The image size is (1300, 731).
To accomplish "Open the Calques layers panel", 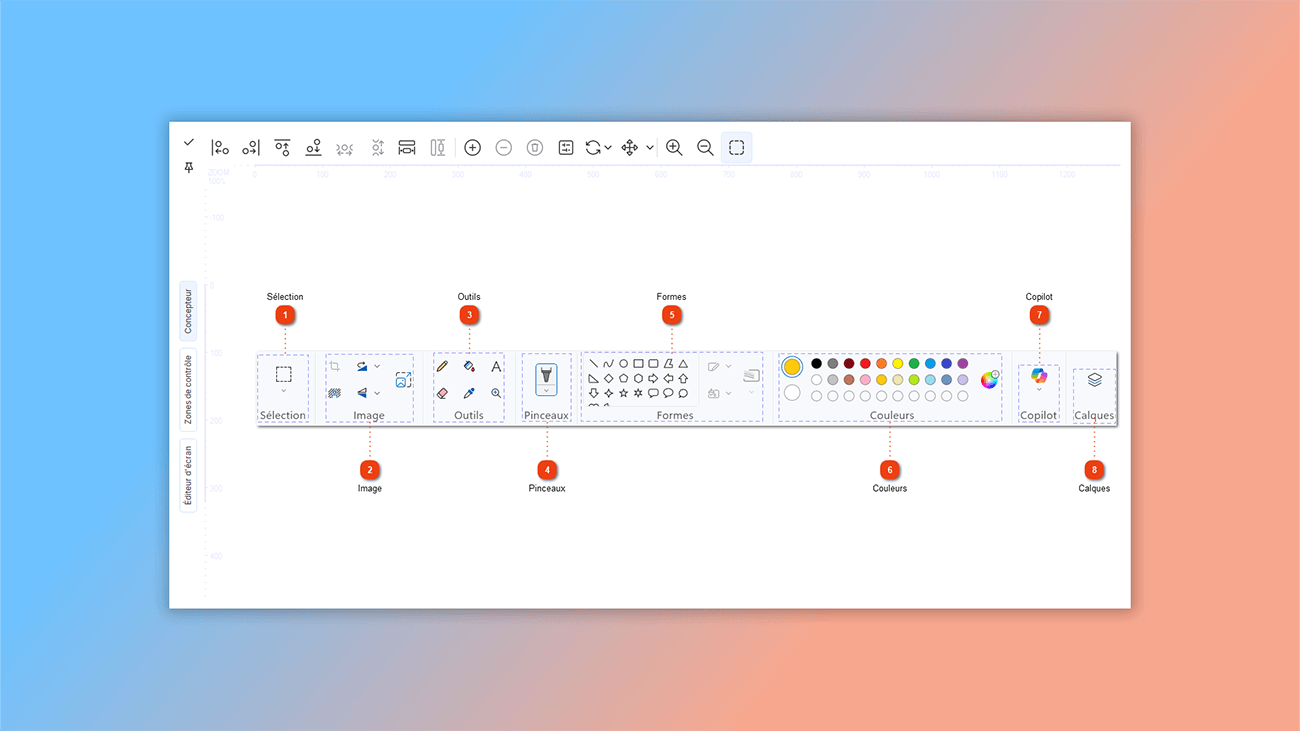I will (1094, 378).
